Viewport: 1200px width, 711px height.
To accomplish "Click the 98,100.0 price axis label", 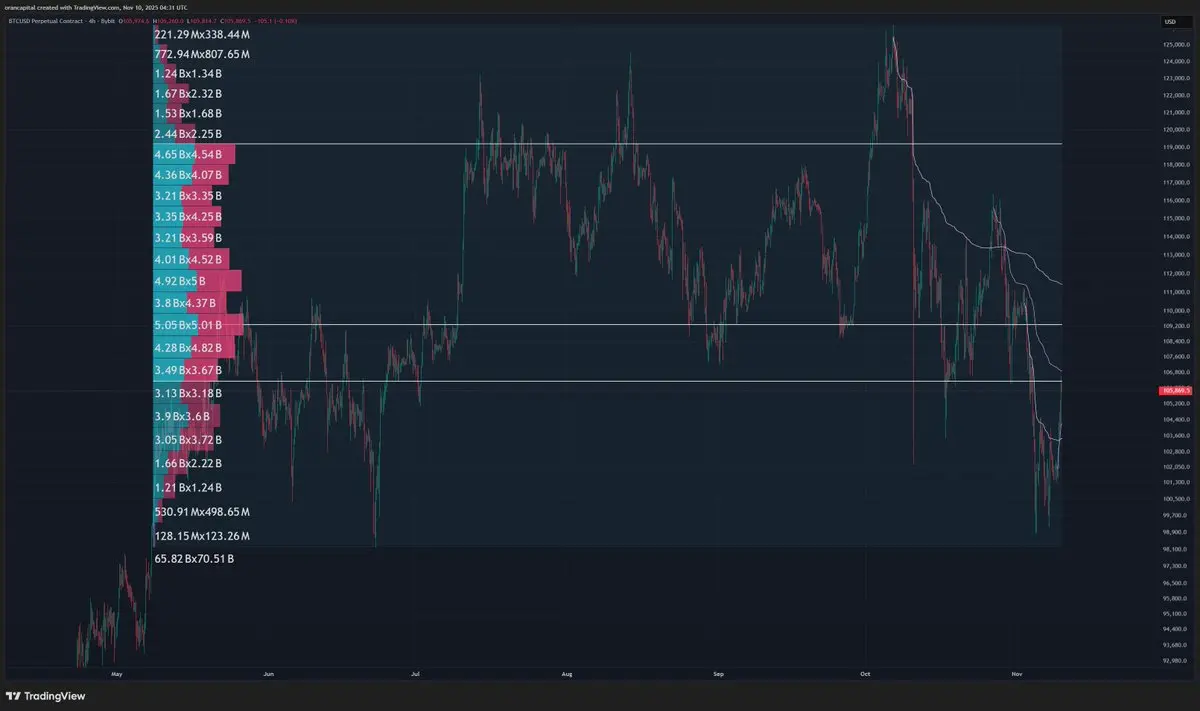I will [1174, 550].
